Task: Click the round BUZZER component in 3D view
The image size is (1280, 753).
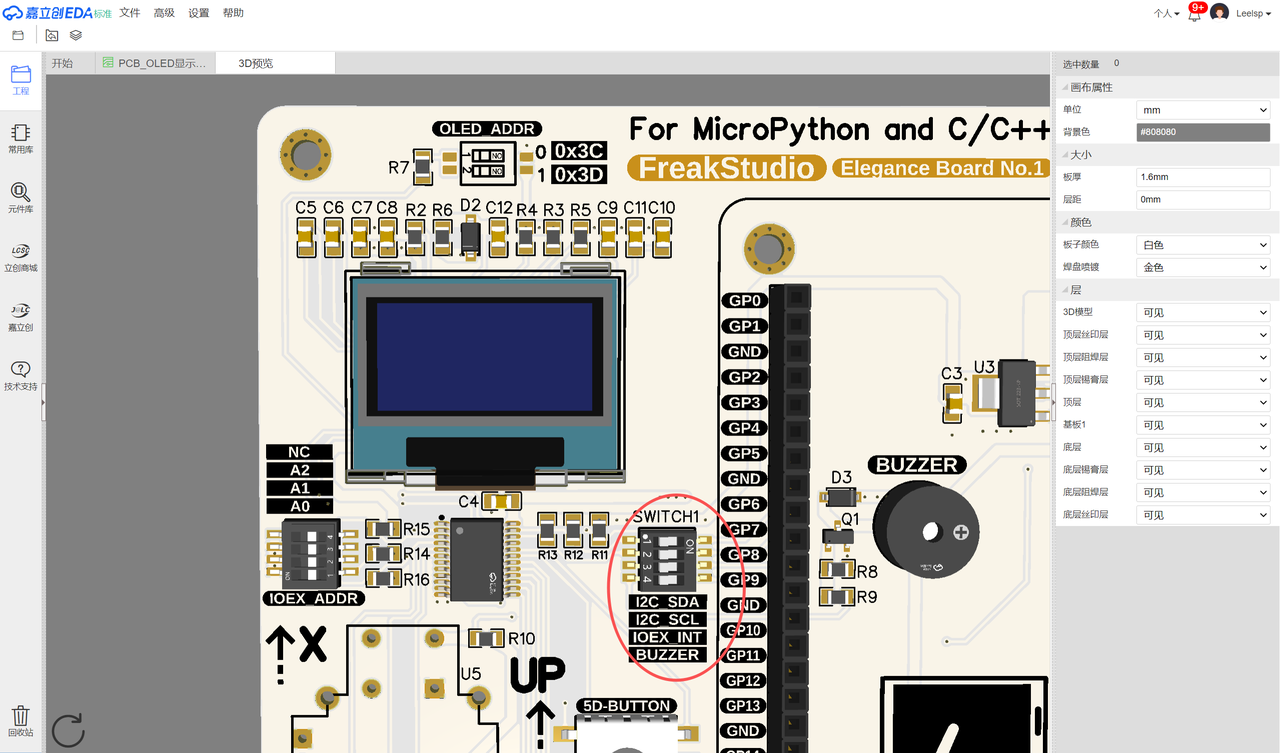Action: click(x=925, y=531)
